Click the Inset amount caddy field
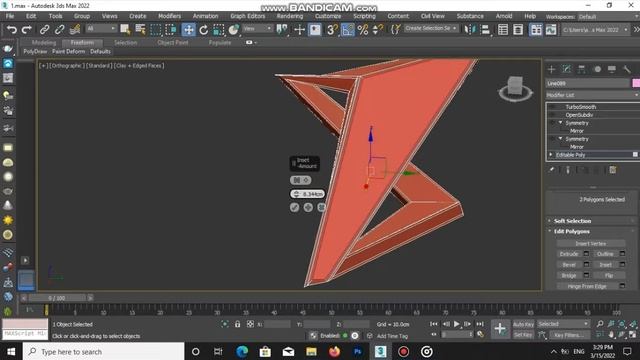 pyautogui.click(x=308, y=194)
